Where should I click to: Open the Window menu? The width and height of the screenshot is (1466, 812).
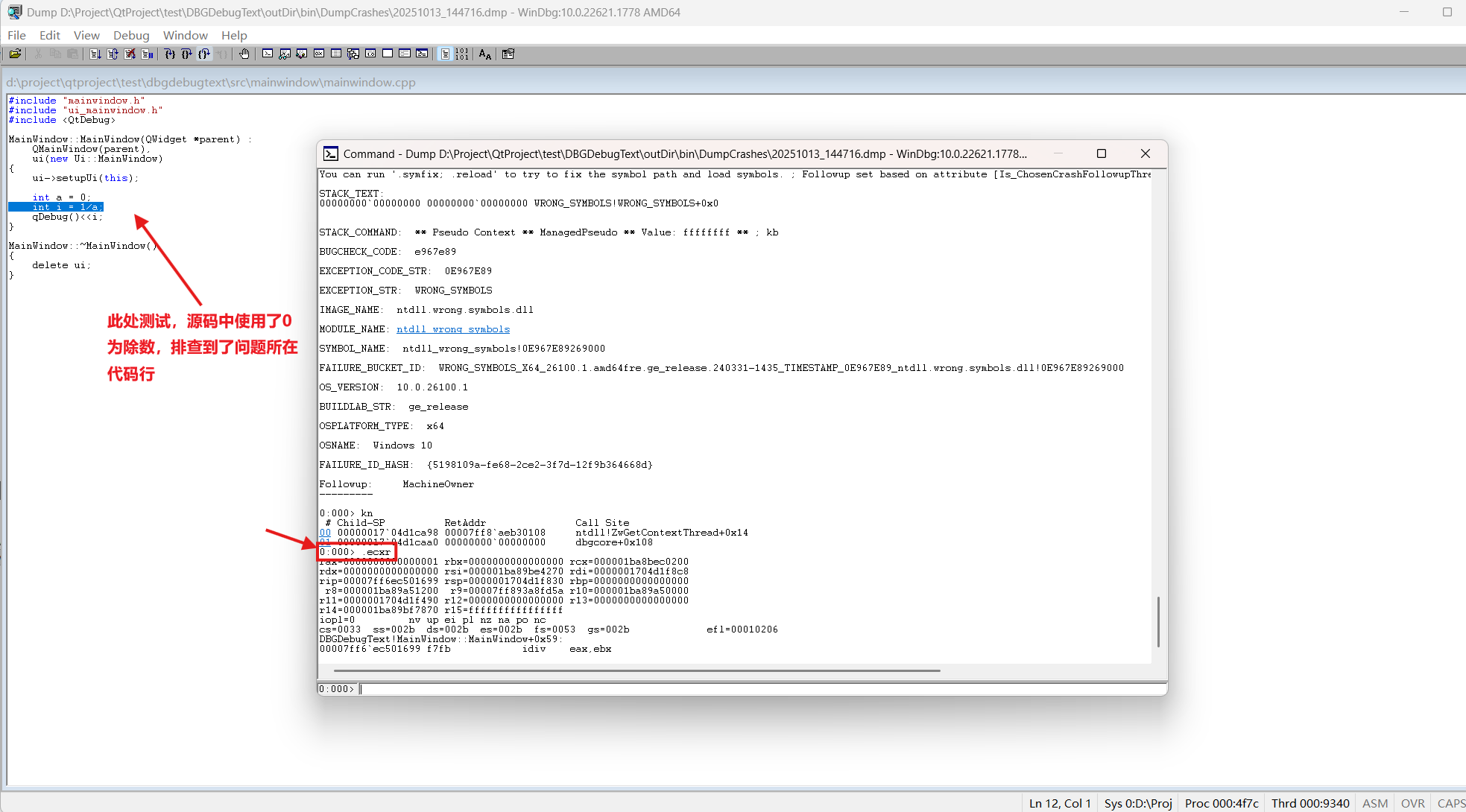click(186, 35)
